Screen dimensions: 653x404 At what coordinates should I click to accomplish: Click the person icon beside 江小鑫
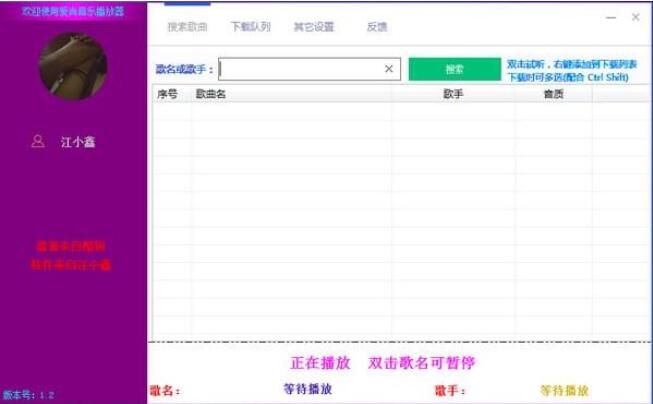(x=38, y=142)
